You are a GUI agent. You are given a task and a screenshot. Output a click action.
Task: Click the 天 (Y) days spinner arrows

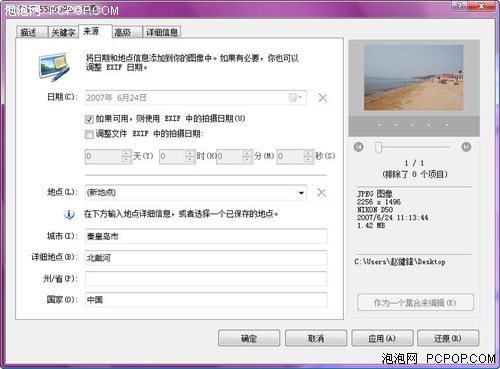tap(126, 156)
